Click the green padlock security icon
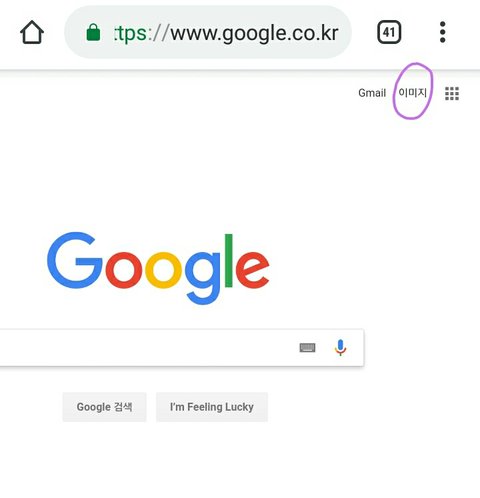Screen dimensions: 480x498 (x=93, y=32)
